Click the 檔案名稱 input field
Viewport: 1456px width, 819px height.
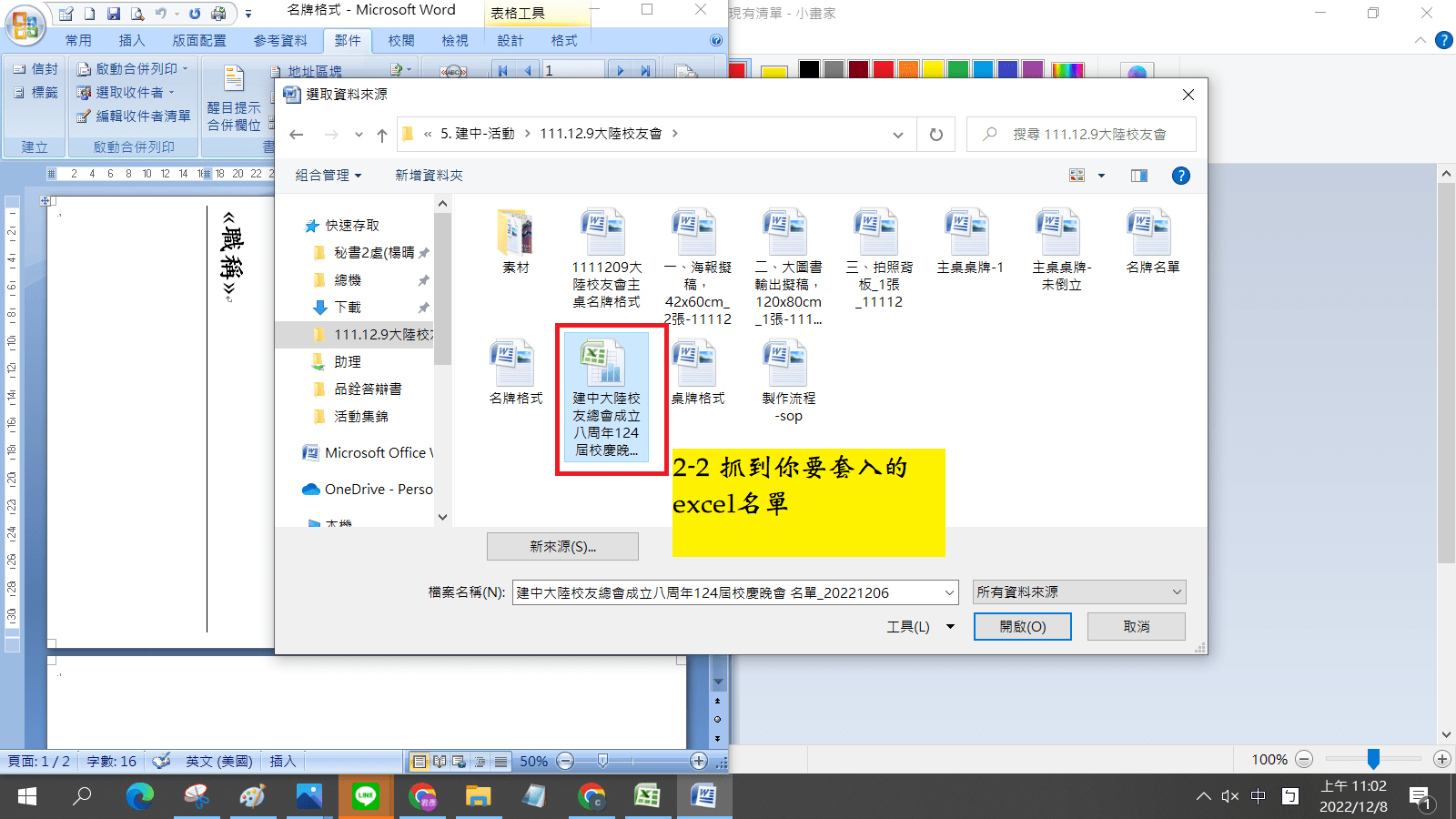click(726, 592)
